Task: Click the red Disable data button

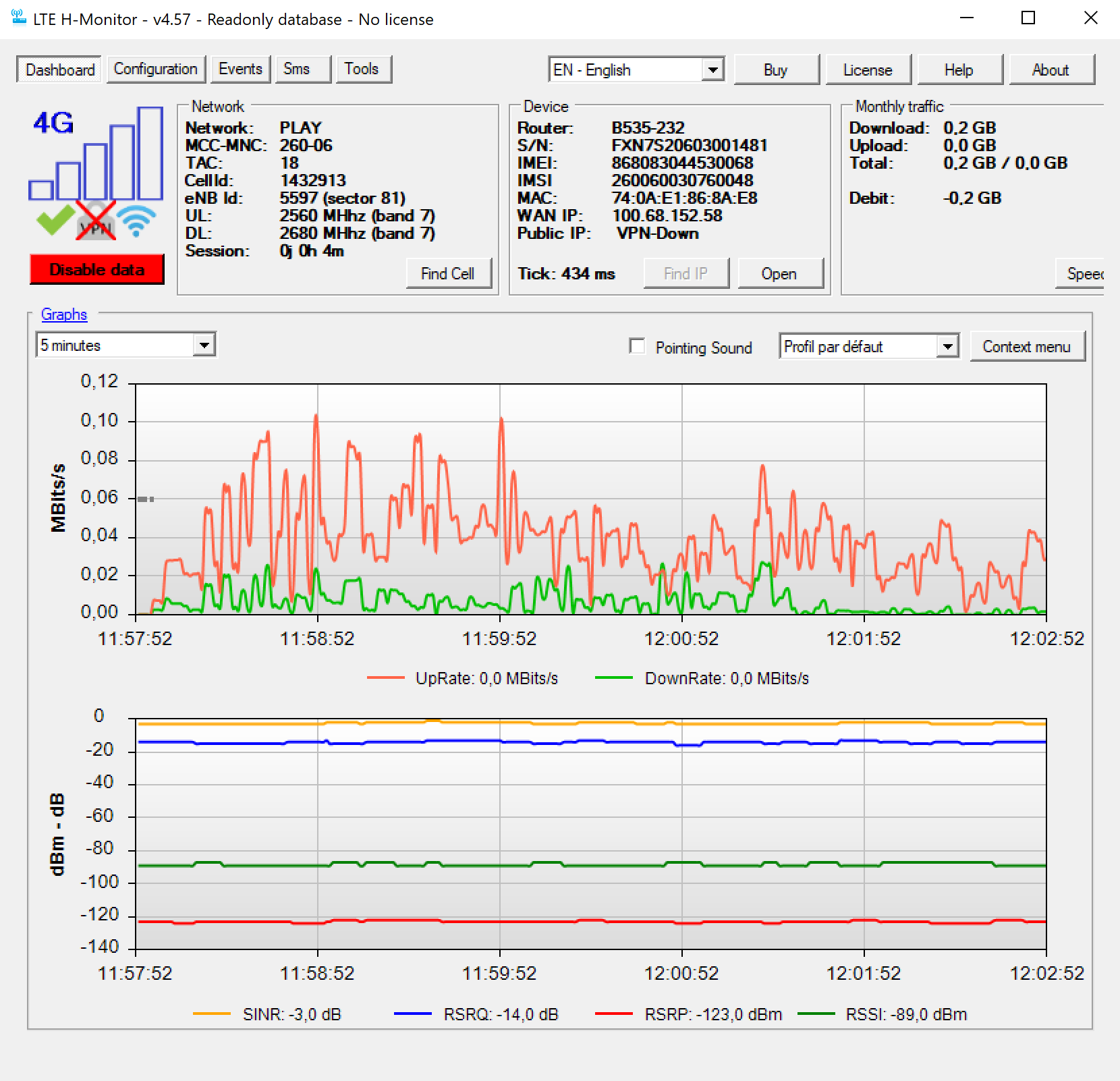Action: [x=96, y=269]
